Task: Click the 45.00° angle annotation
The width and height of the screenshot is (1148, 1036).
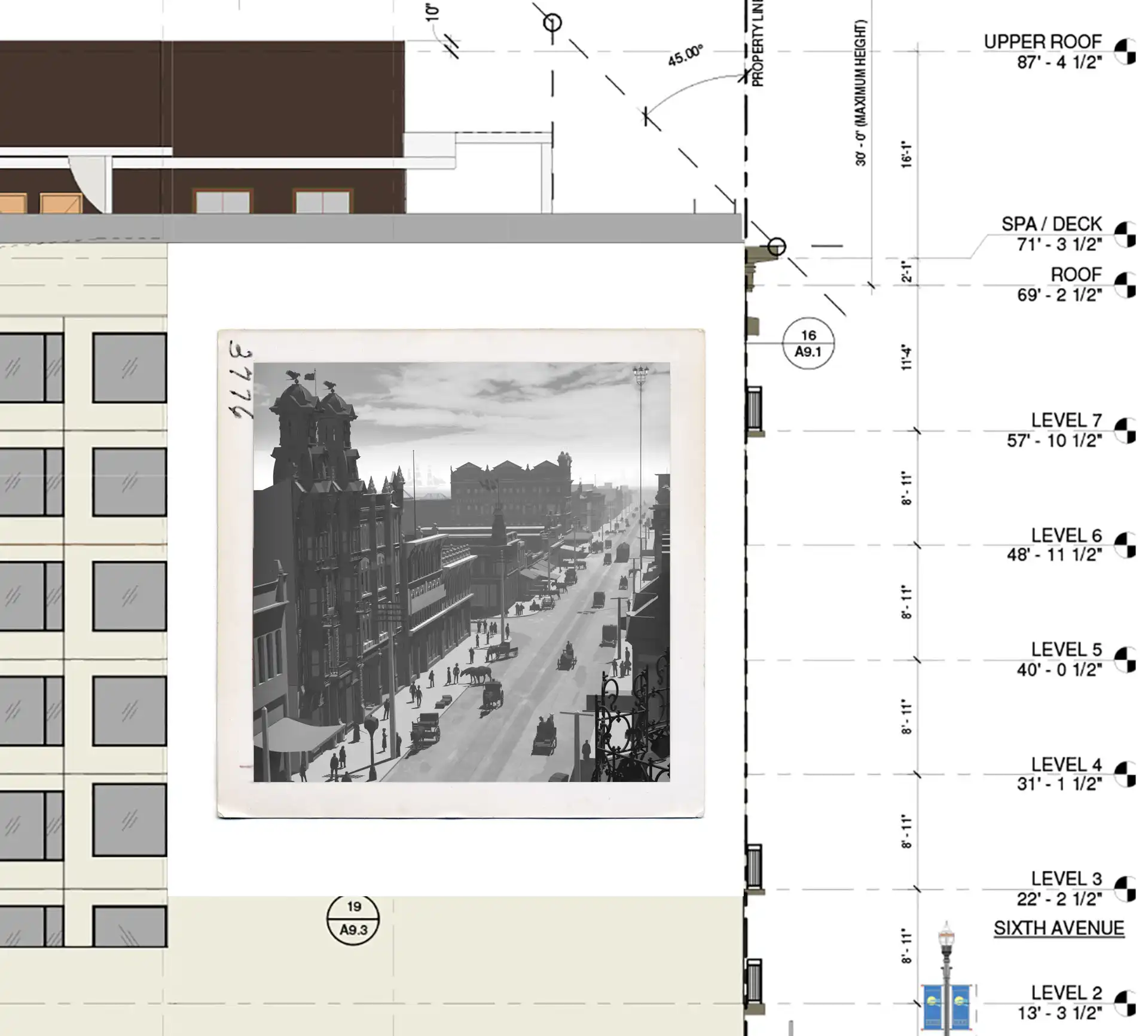Action: [686, 56]
